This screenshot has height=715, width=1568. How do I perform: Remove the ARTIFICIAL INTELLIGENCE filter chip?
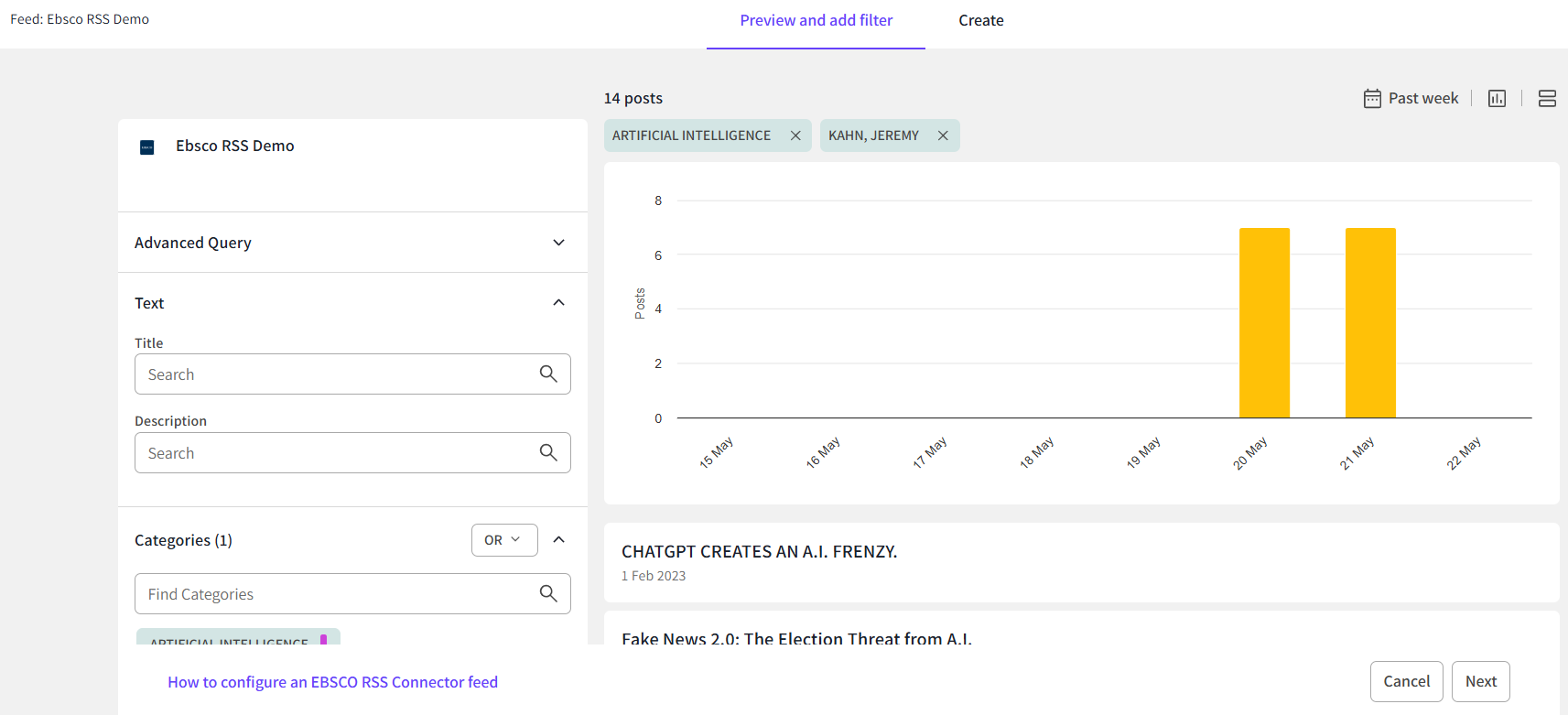click(795, 135)
